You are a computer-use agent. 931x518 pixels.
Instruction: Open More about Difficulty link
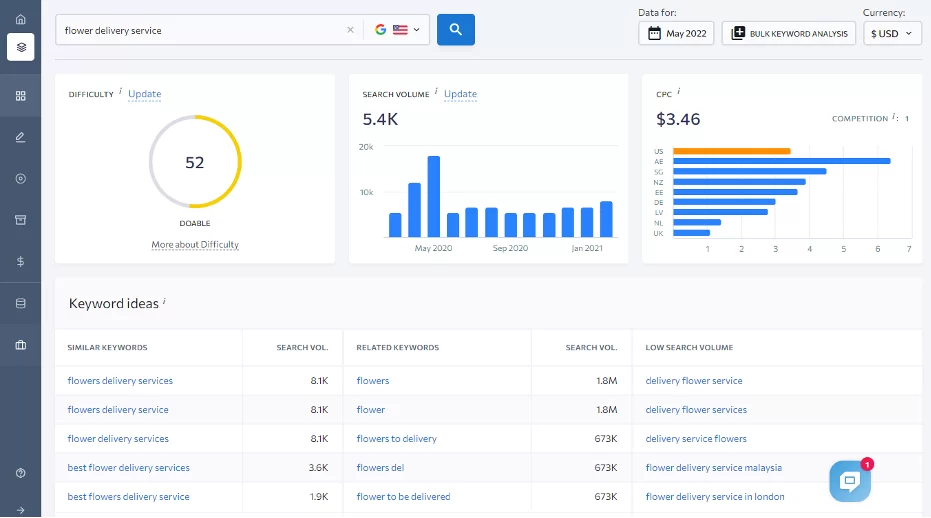click(195, 245)
